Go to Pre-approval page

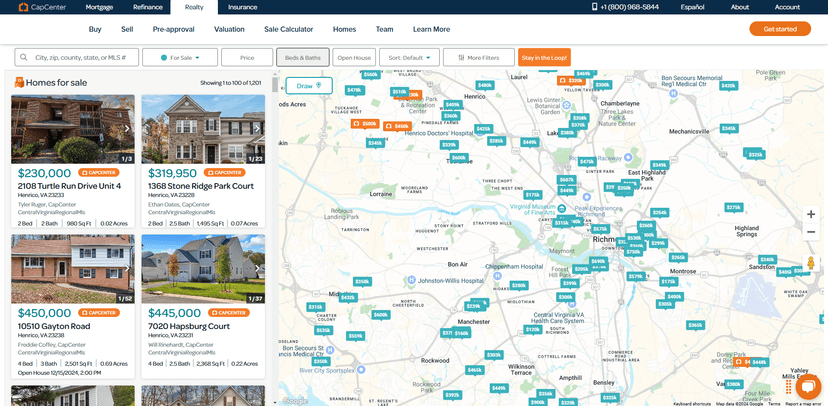(x=173, y=30)
